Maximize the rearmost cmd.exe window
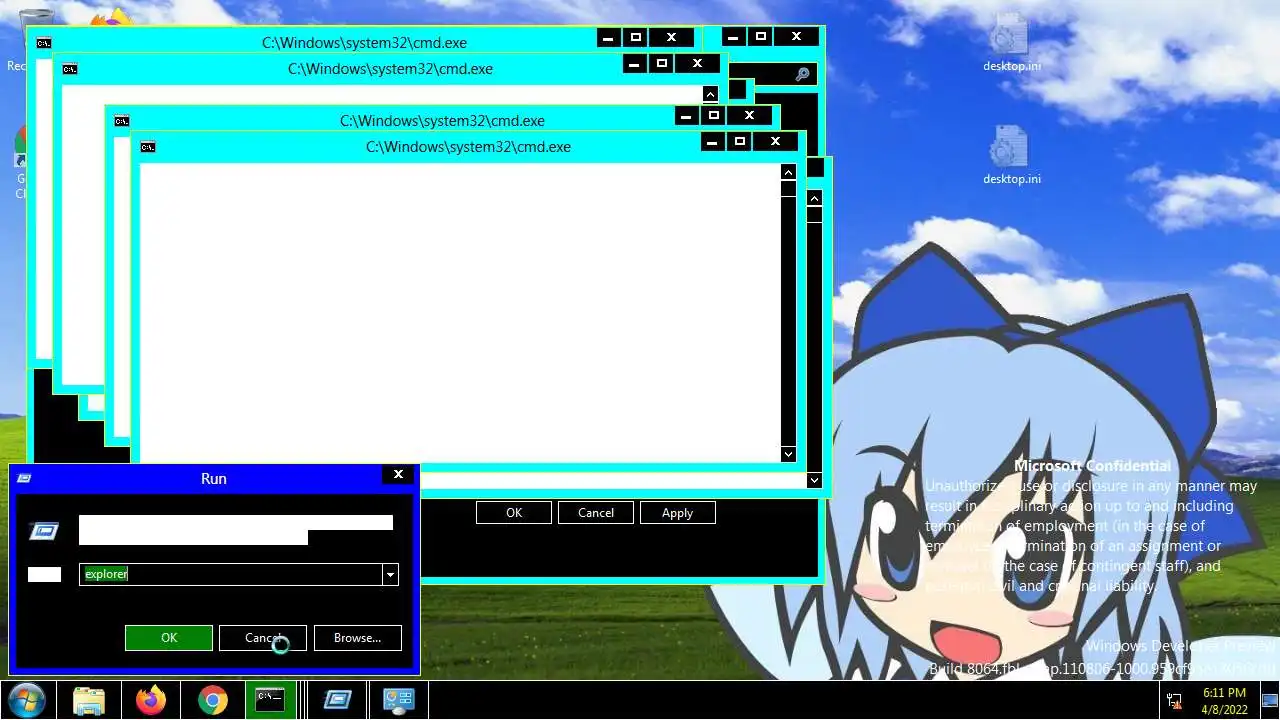 (x=635, y=38)
